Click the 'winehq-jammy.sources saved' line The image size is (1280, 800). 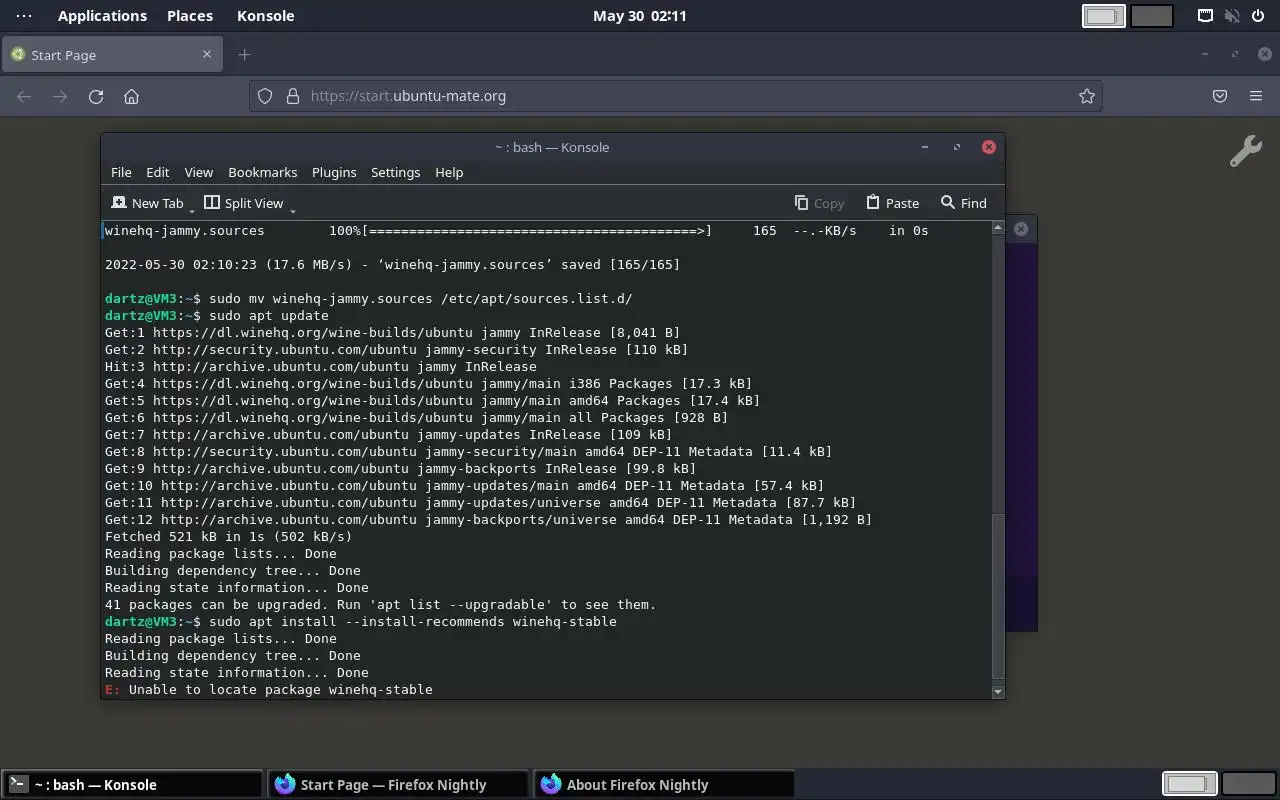[x=393, y=265]
